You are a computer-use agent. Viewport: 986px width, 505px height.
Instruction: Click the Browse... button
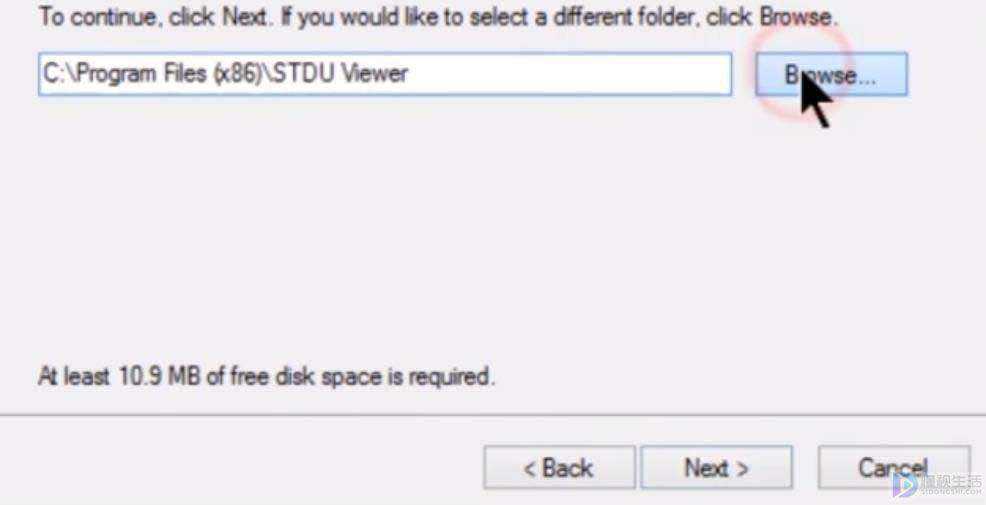click(831, 74)
